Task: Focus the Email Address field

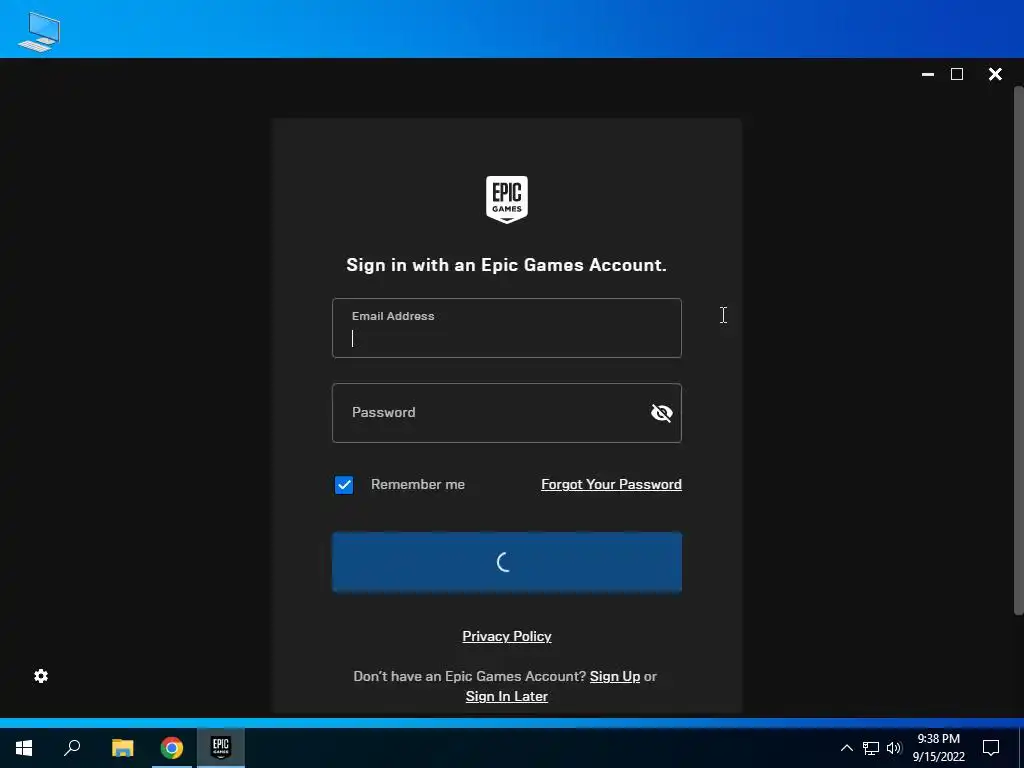Action: [507, 328]
